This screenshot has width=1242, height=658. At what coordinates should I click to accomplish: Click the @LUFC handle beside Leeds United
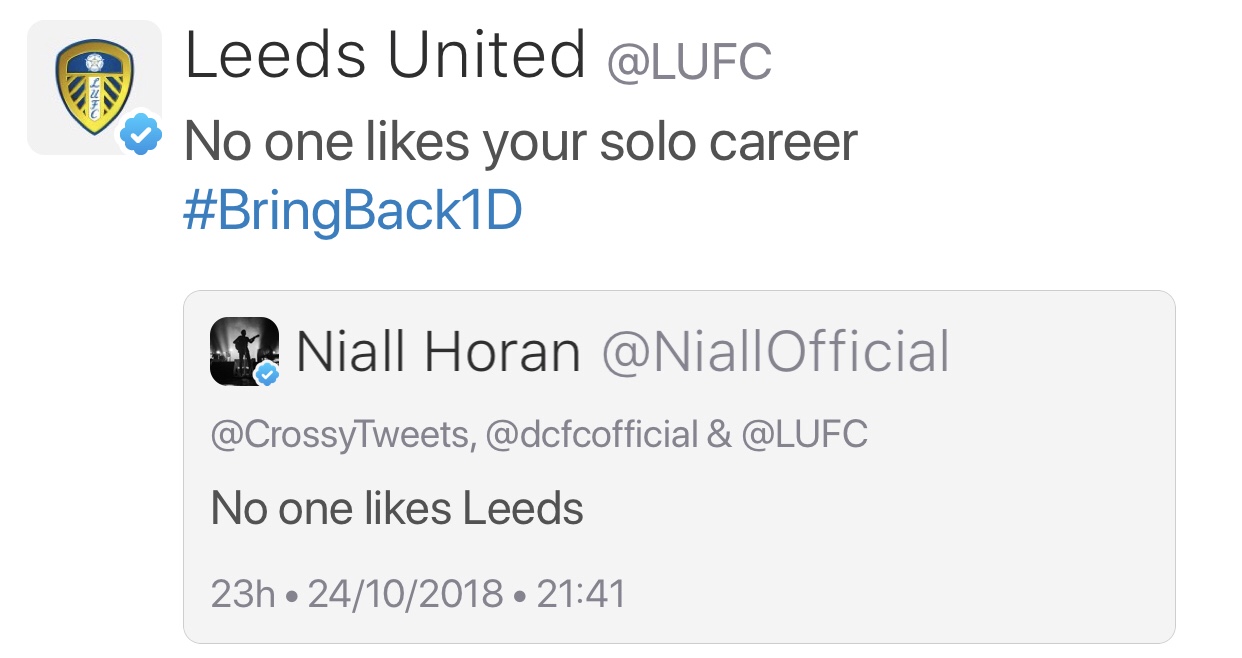pyautogui.click(x=689, y=62)
